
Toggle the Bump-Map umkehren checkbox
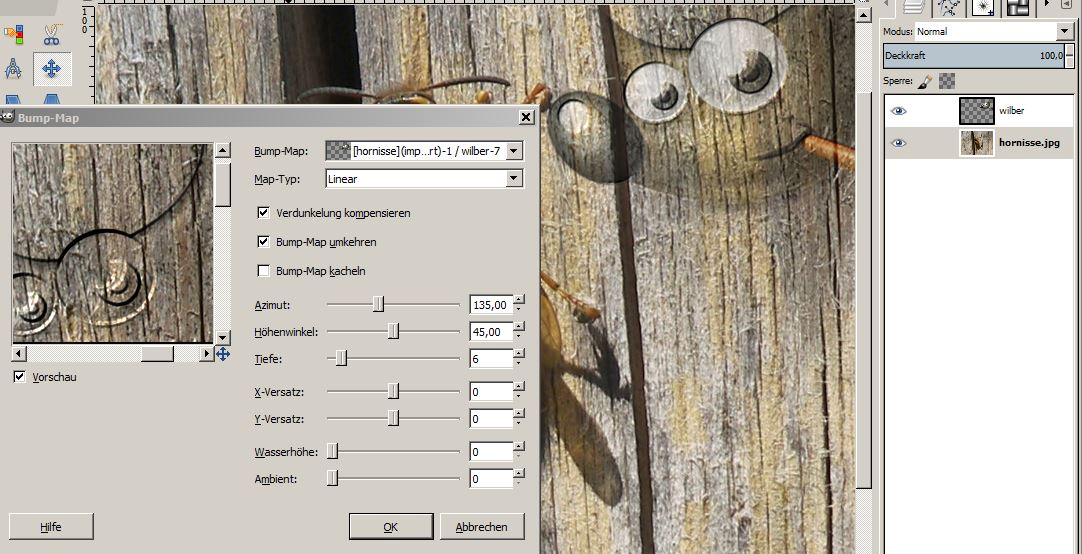coord(264,242)
